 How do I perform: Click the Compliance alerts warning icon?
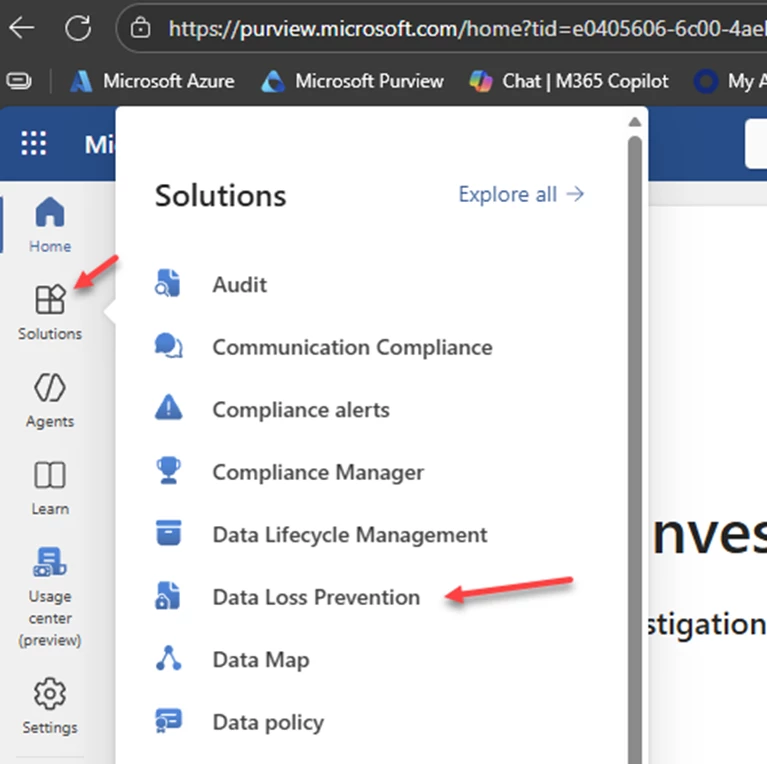coord(168,407)
